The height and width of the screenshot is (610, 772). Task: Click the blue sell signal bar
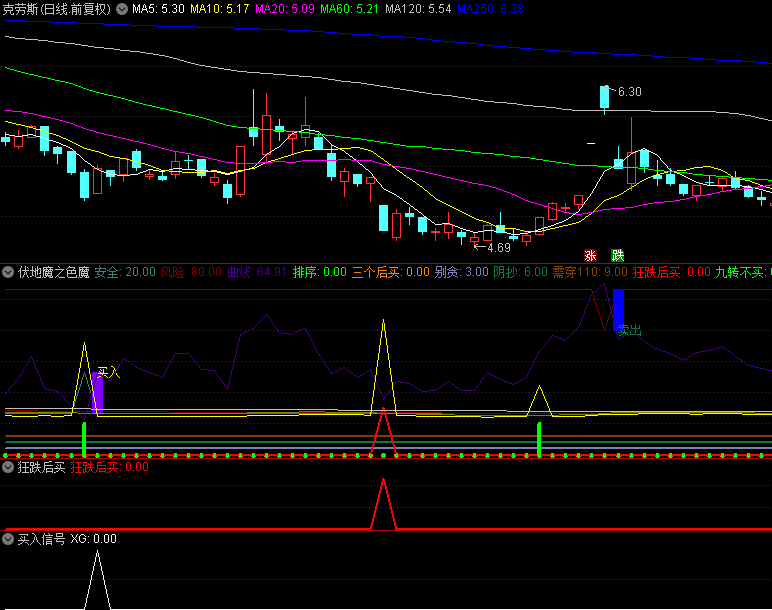(x=618, y=310)
